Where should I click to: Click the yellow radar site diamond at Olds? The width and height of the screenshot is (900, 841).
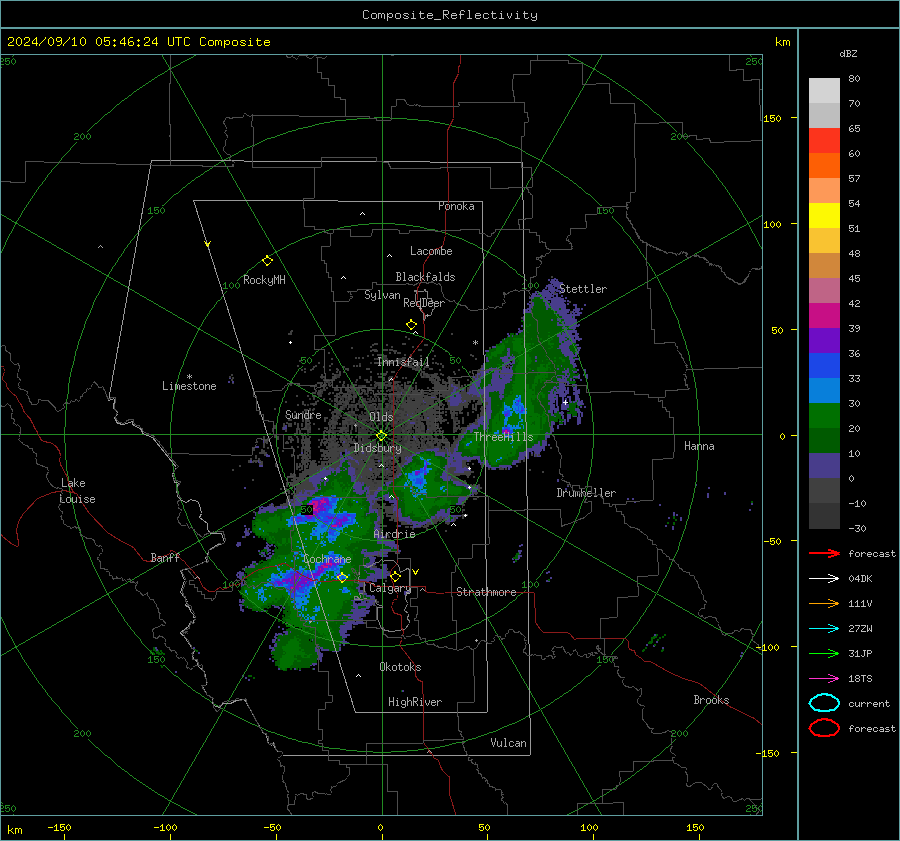381,436
